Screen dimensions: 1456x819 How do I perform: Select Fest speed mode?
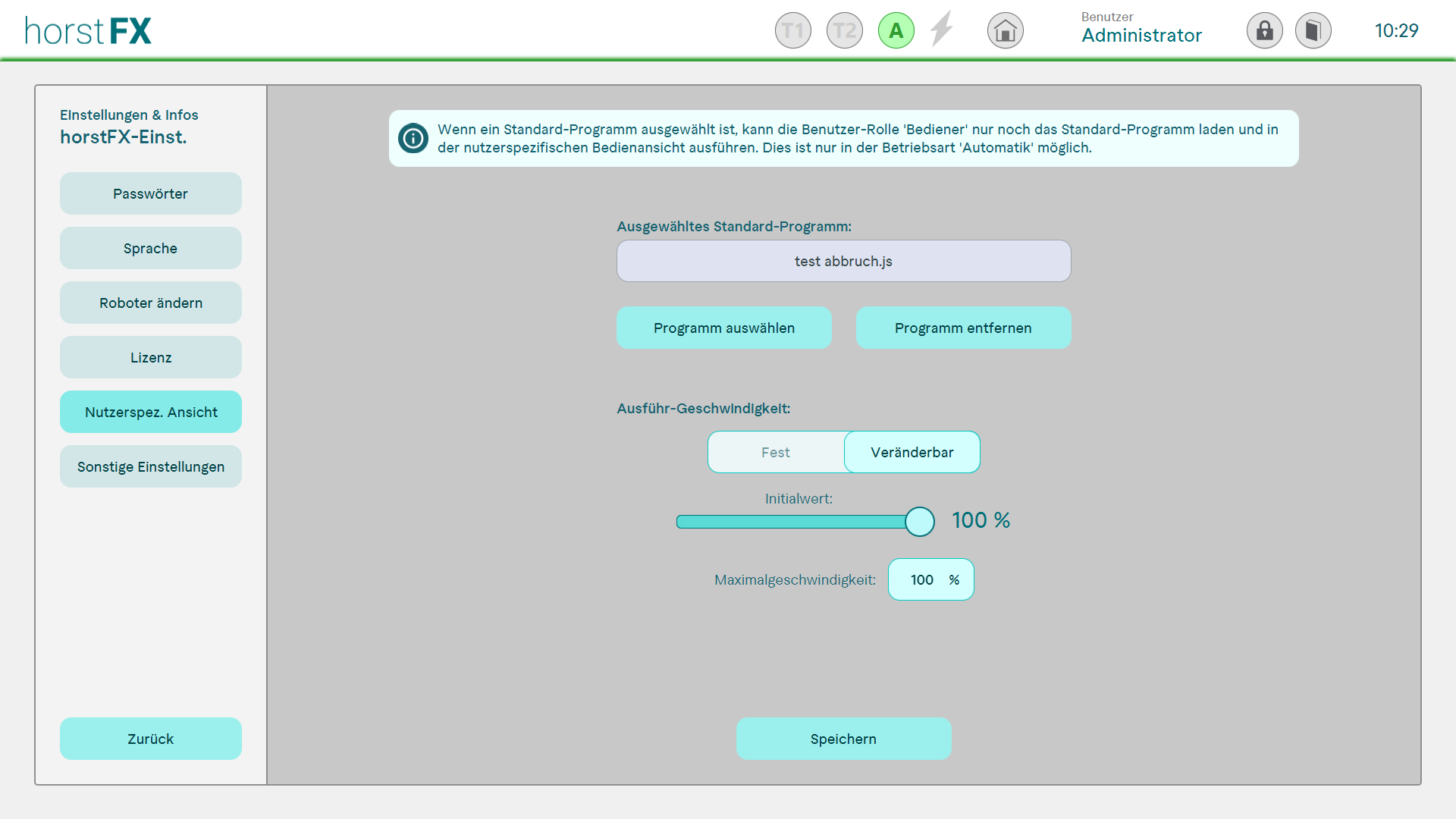point(776,452)
